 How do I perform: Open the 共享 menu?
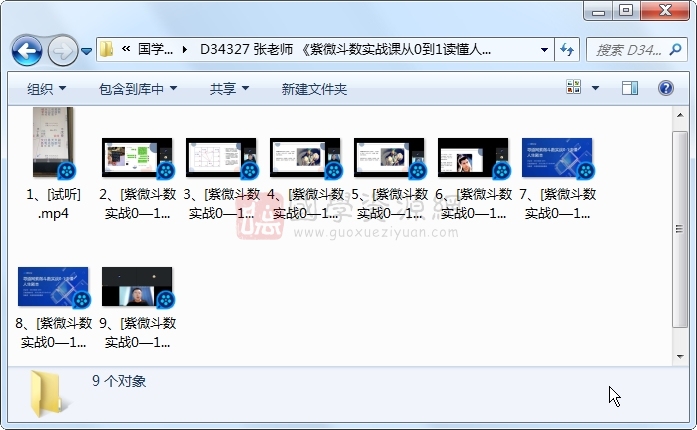point(229,89)
